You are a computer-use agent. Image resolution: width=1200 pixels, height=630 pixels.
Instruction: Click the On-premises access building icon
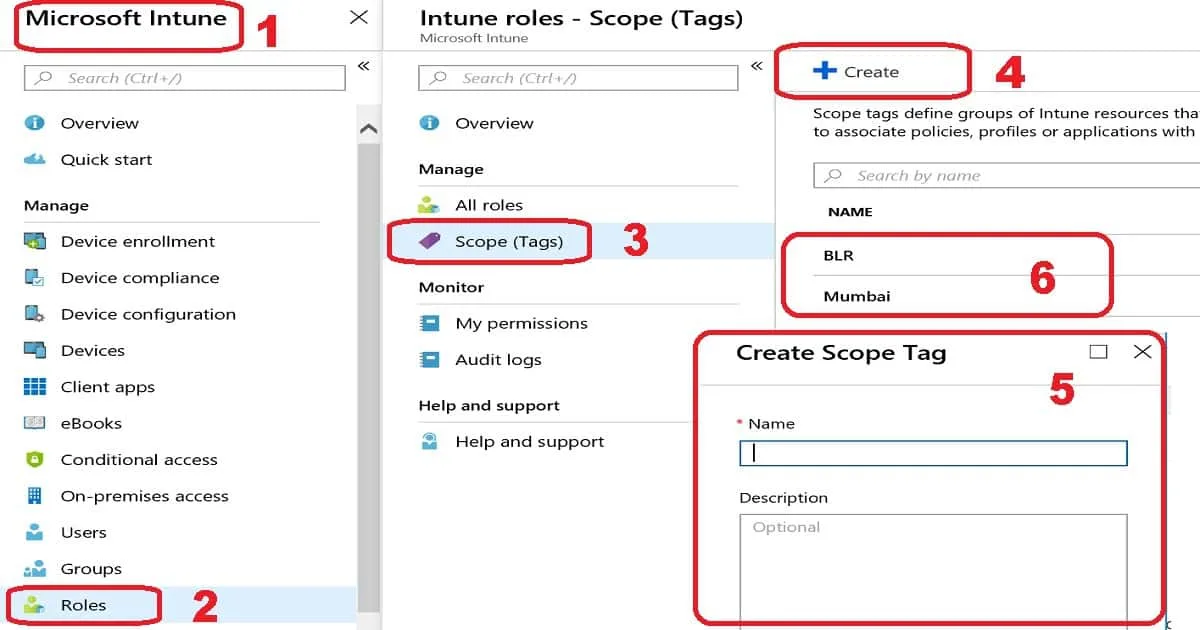pos(35,496)
